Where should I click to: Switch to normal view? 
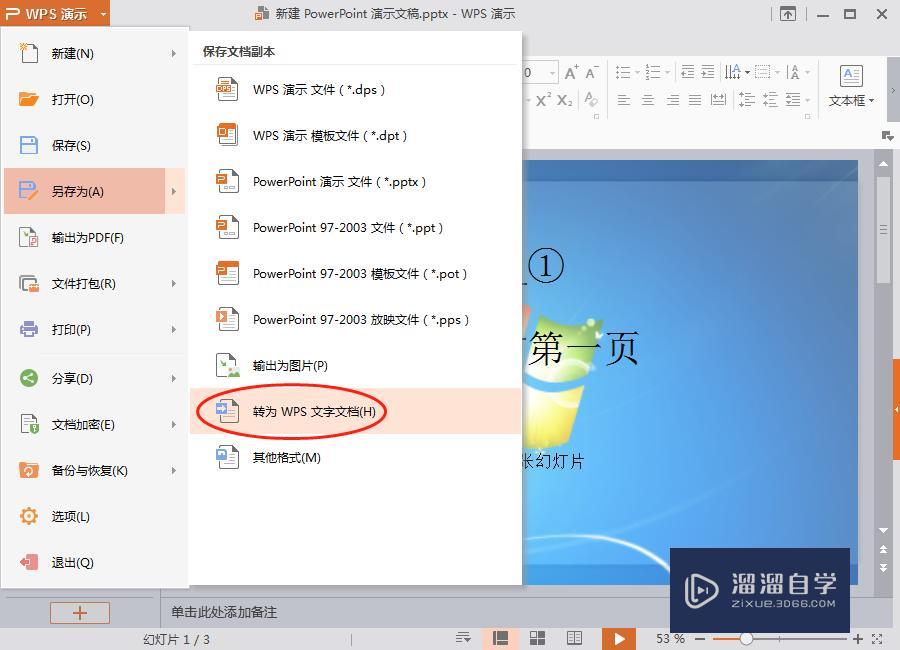(x=501, y=639)
